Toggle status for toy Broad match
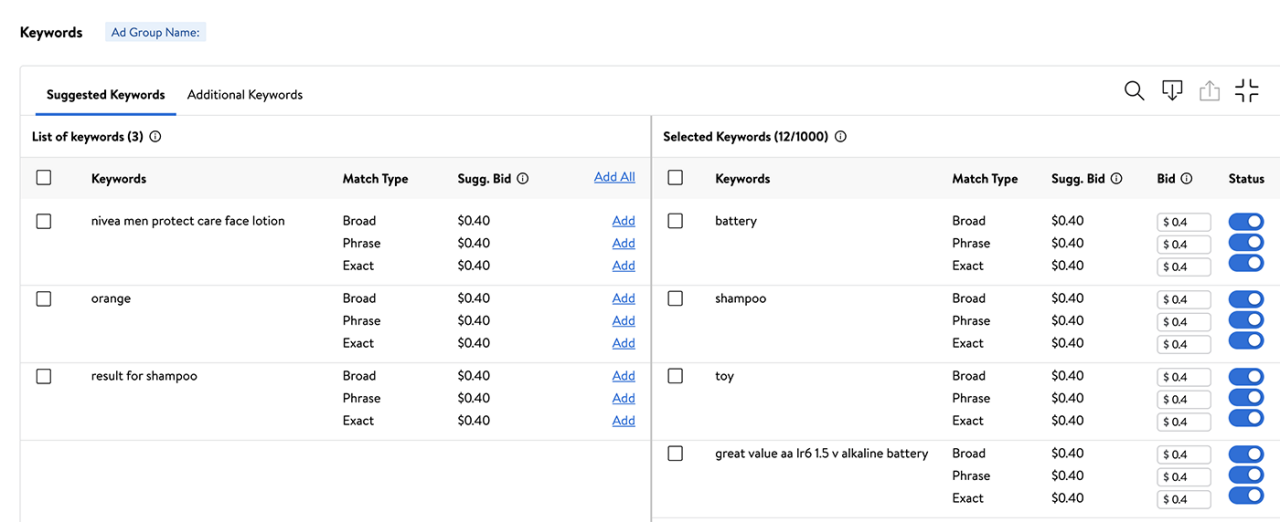Image resolution: width=1280 pixels, height=522 pixels. coord(1246,376)
